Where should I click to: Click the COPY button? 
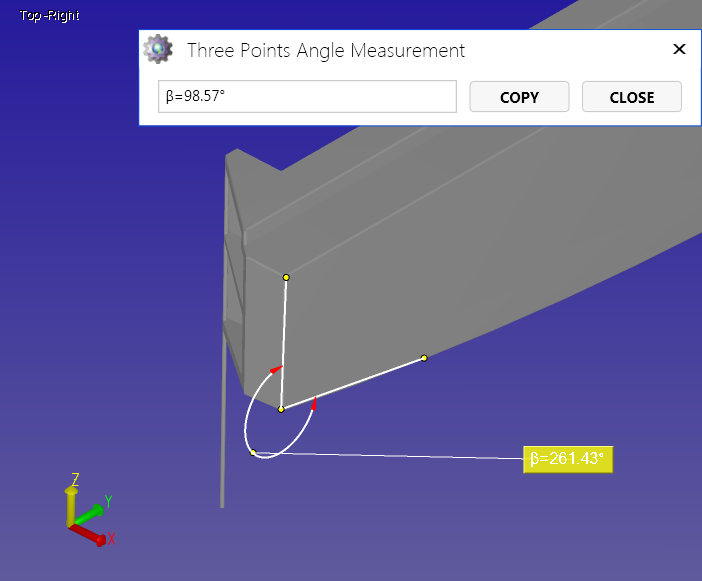[519, 97]
